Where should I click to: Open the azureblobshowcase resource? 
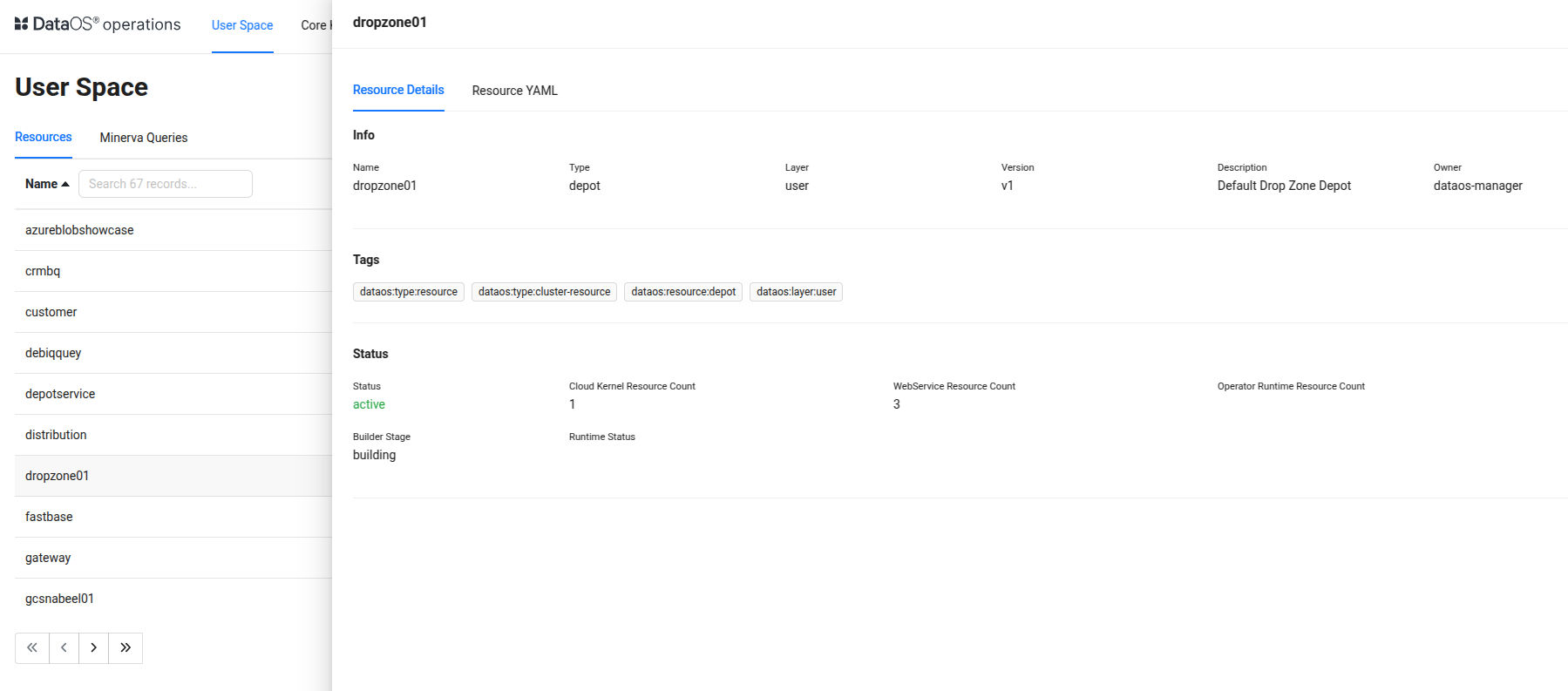(79, 230)
